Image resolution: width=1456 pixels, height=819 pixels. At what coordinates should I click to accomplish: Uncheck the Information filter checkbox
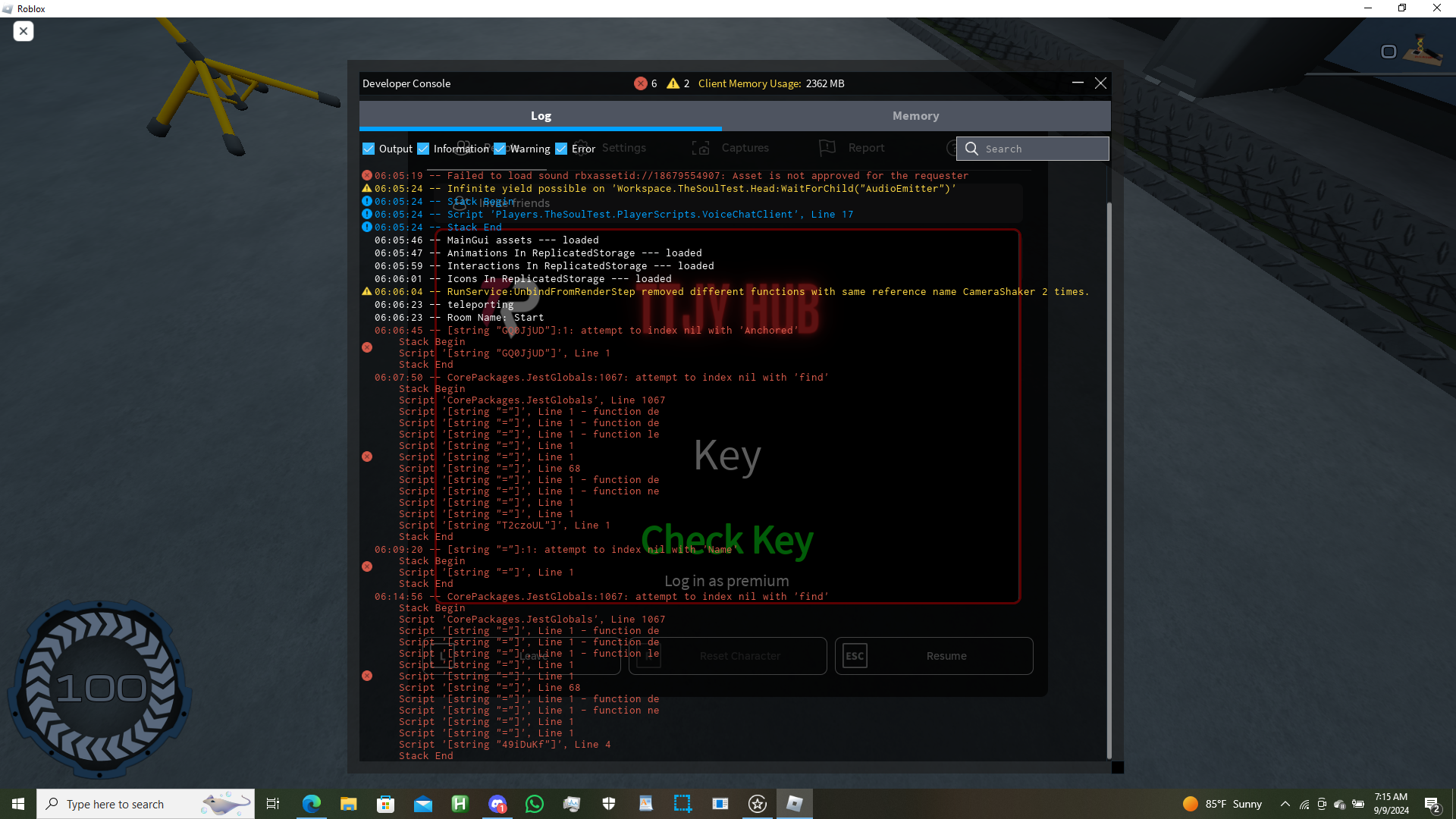423,149
